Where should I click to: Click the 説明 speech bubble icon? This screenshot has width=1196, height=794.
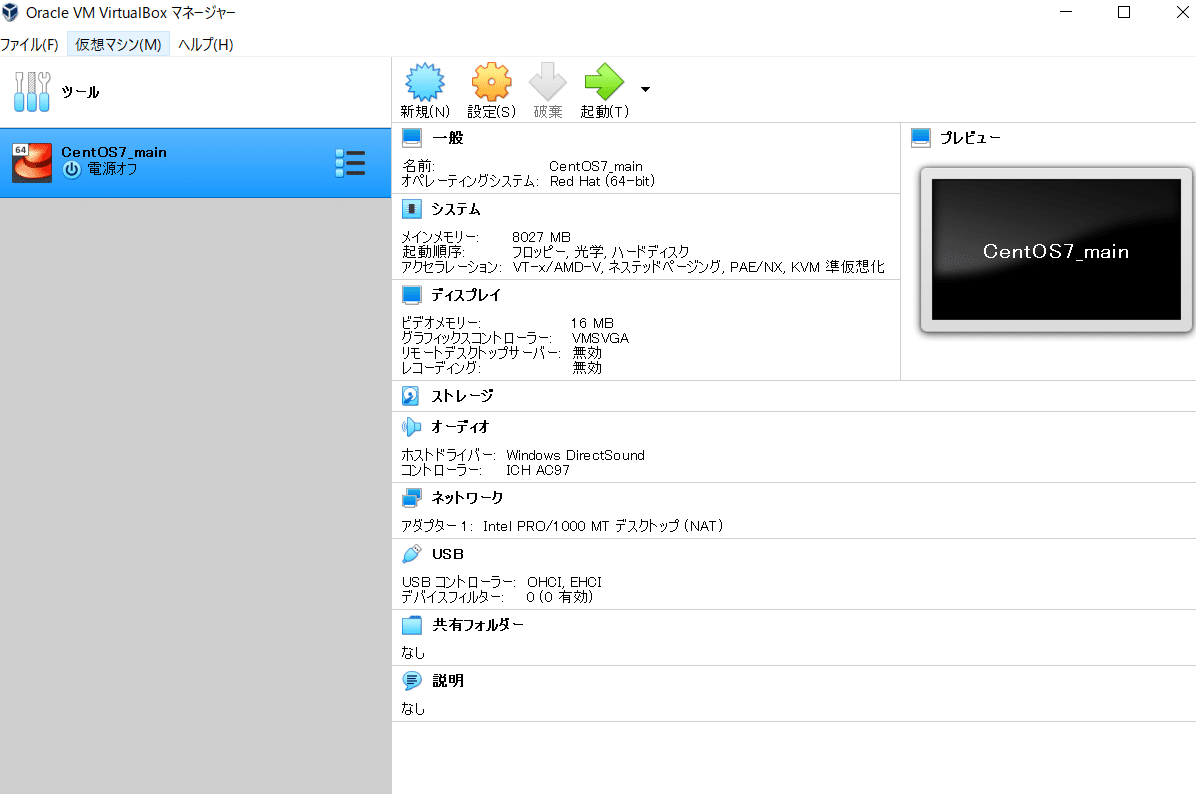pos(412,681)
